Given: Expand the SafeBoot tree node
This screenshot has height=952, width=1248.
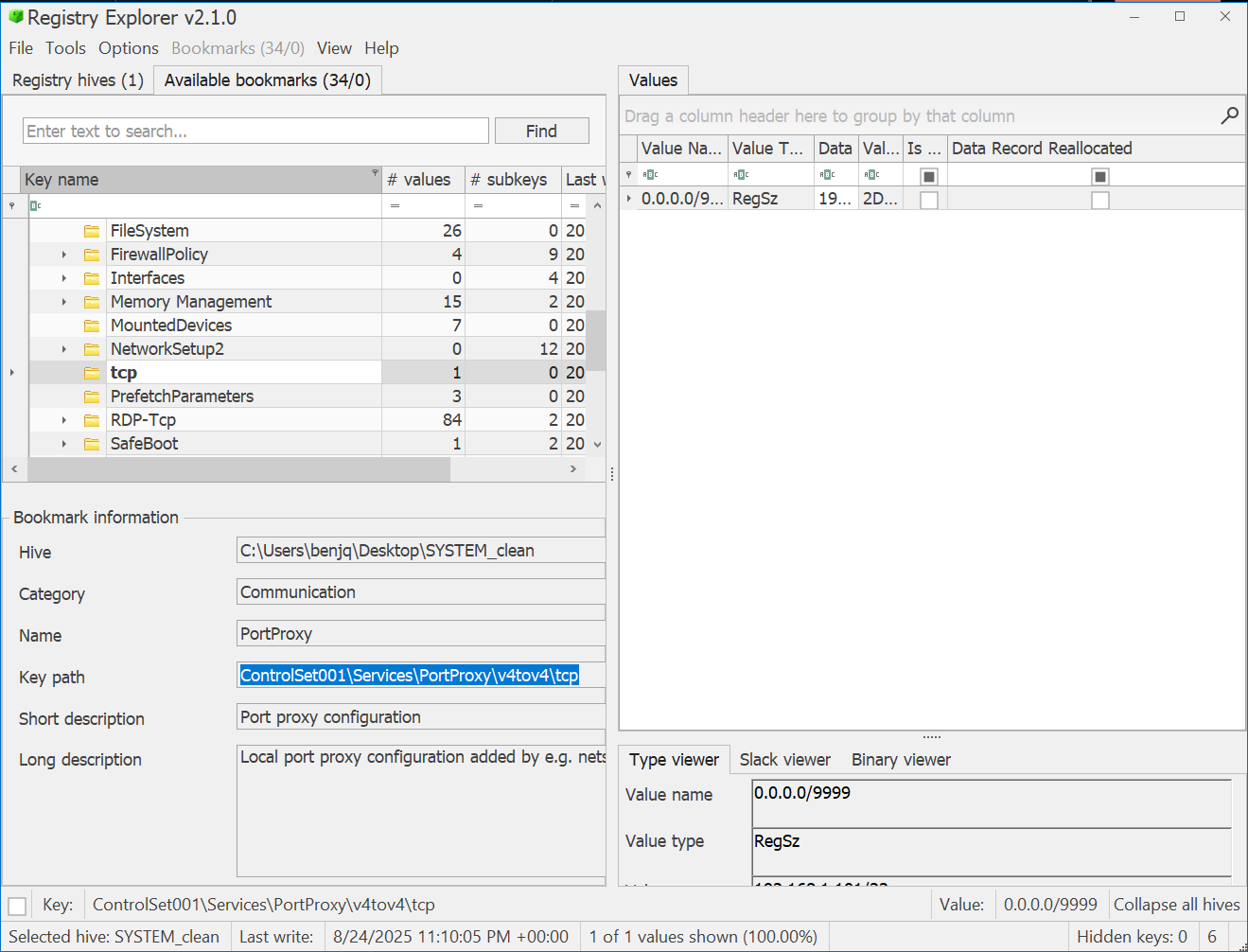Looking at the screenshot, I should pyautogui.click(x=64, y=444).
